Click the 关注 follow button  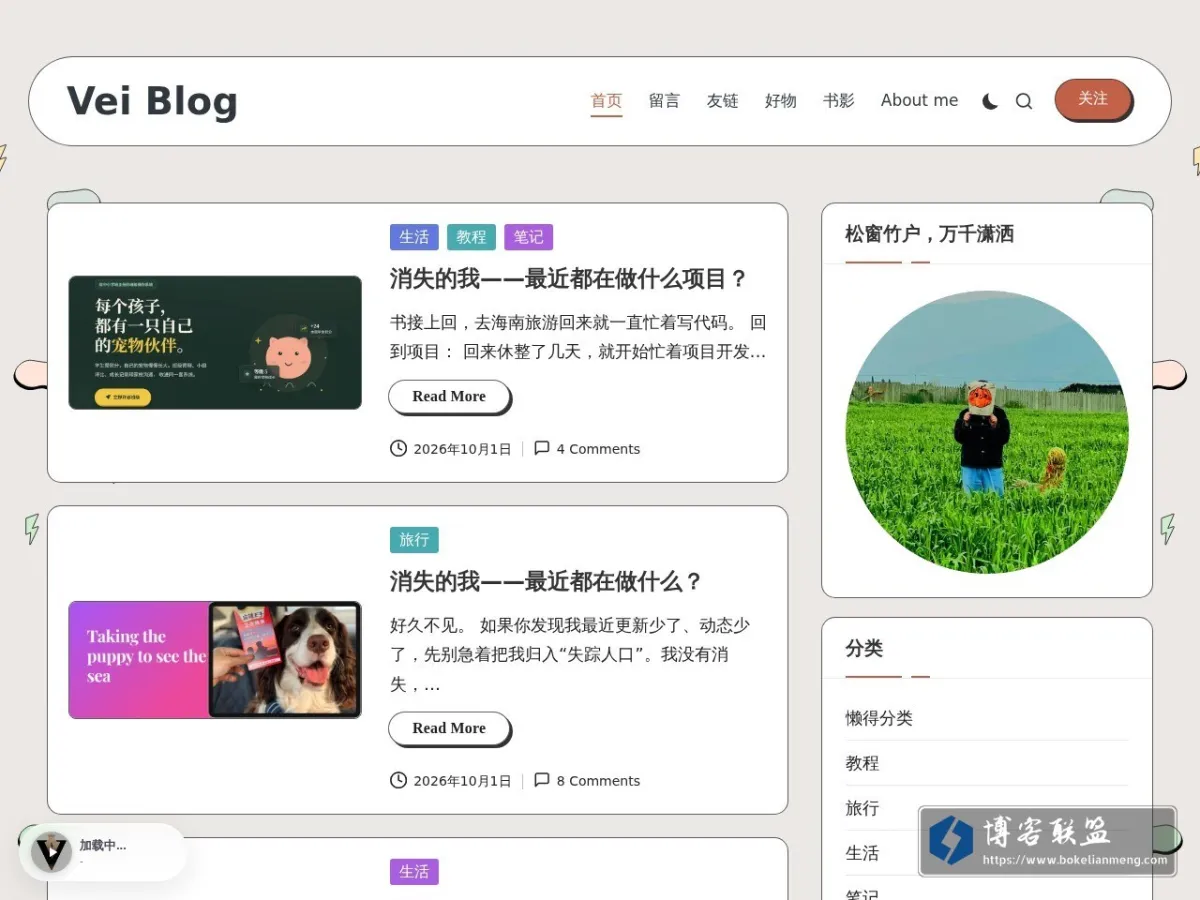(1093, 99)
